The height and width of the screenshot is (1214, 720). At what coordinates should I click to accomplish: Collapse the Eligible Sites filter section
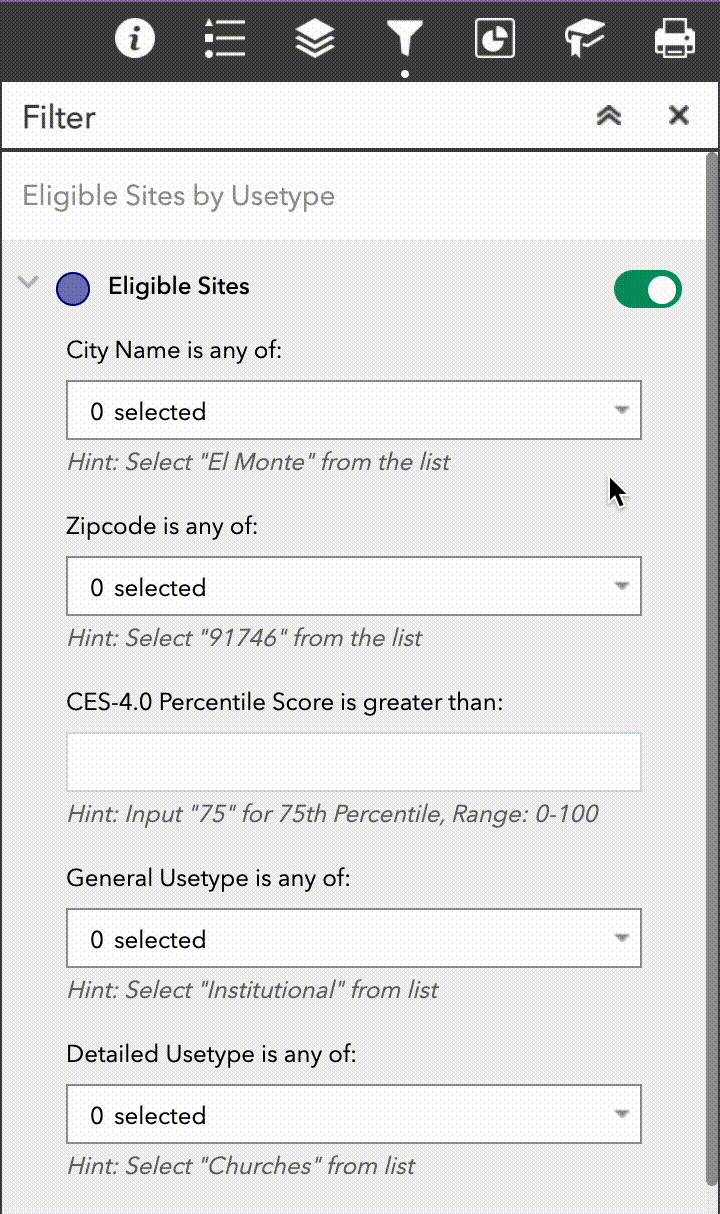pos(29,283)
